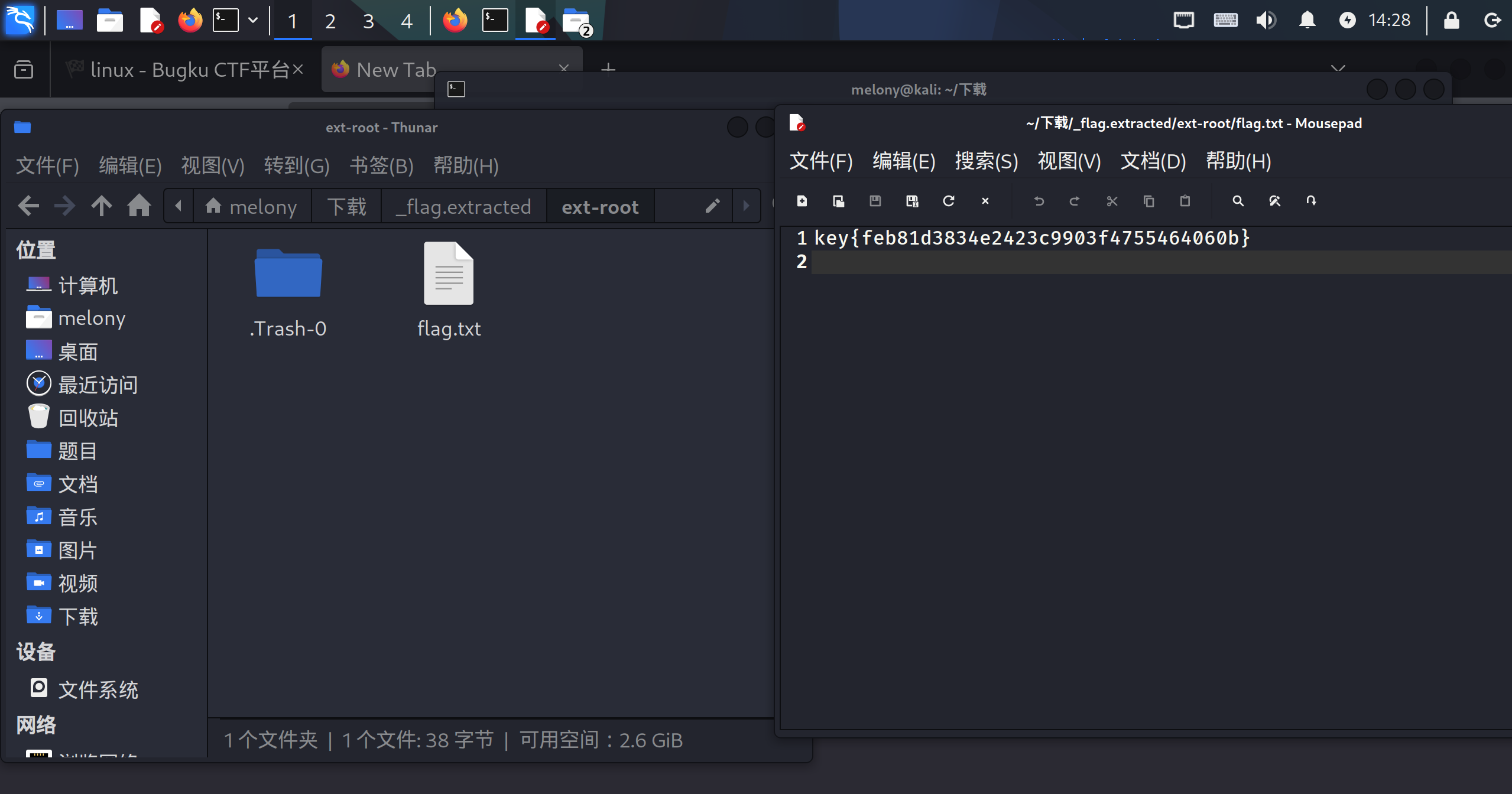Image resolution: width=1512 pixels, height=794 pixels.
Task: Open the 搜索(S) menu in Mousepad
Action: pyautogui.click(x=986, y=161)
